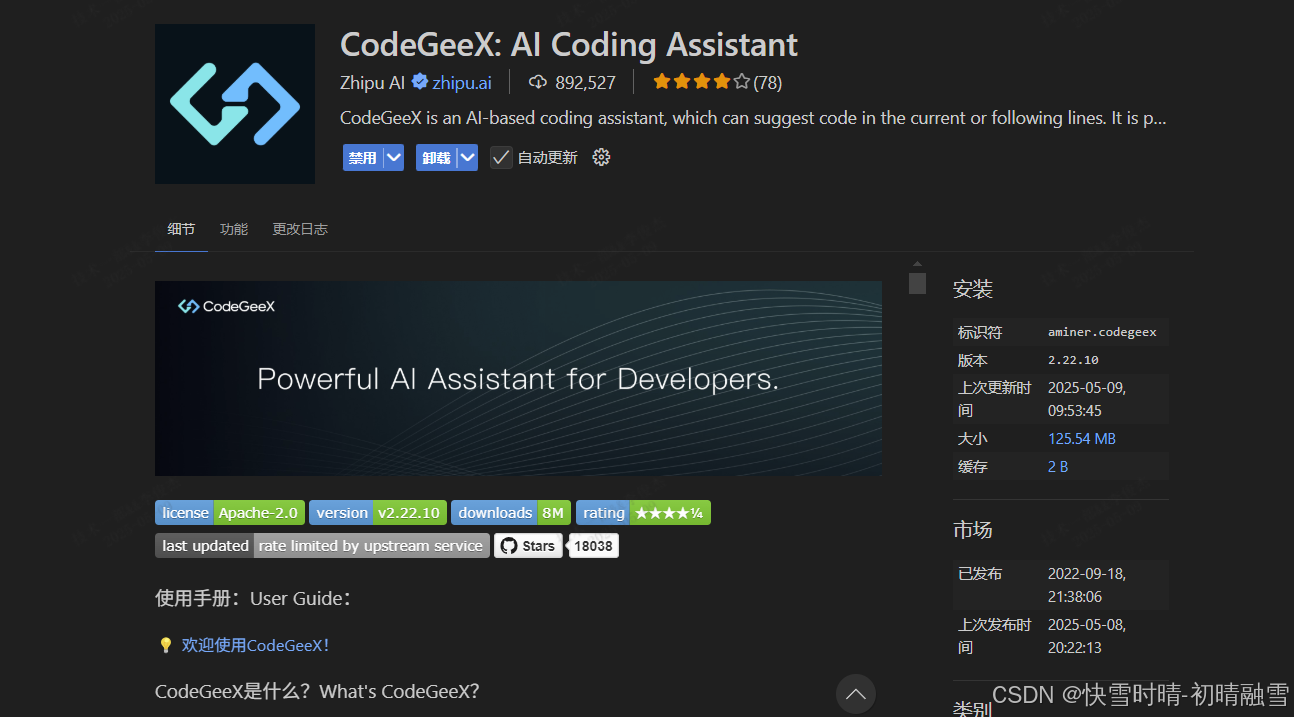This screenshot has height=717, width=1294.
Task: Click the 2025-05-08, 20:22:13 last release date
Action: click(x=1087, y=636)
